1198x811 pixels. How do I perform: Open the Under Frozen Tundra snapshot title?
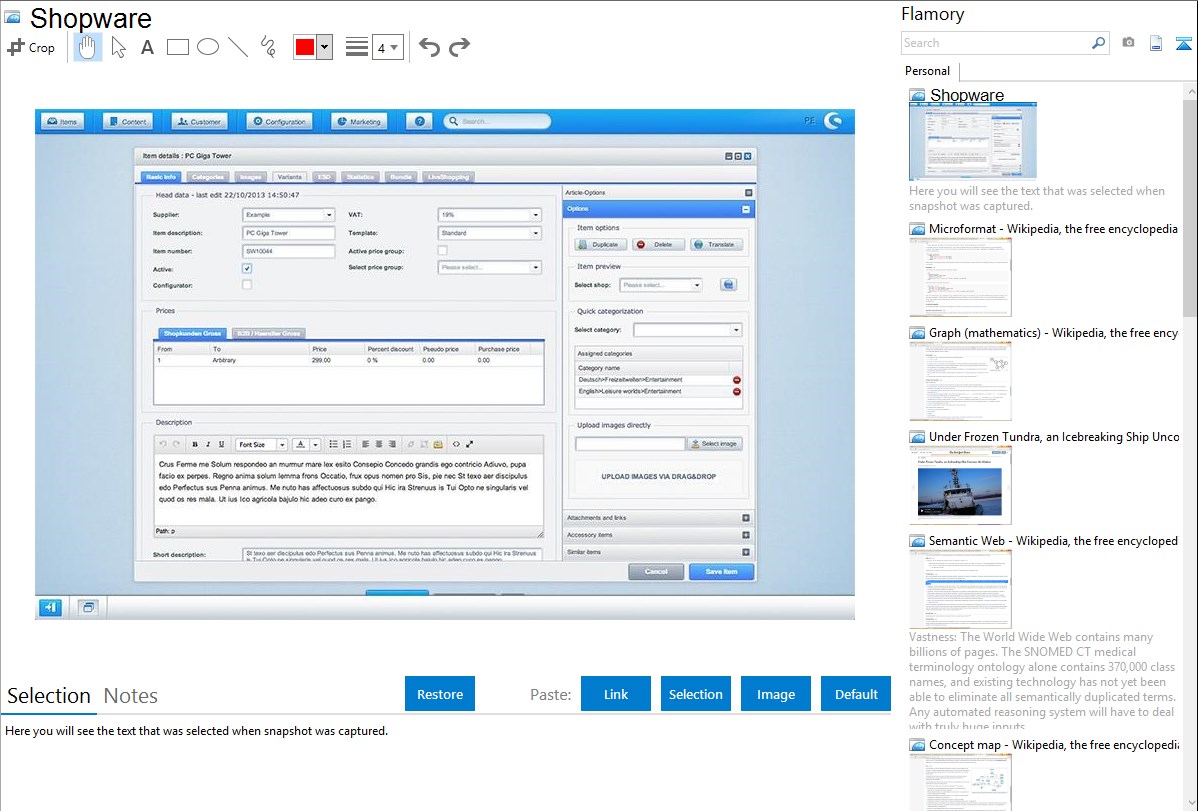pyautogui.click(x=1054, y=436)
